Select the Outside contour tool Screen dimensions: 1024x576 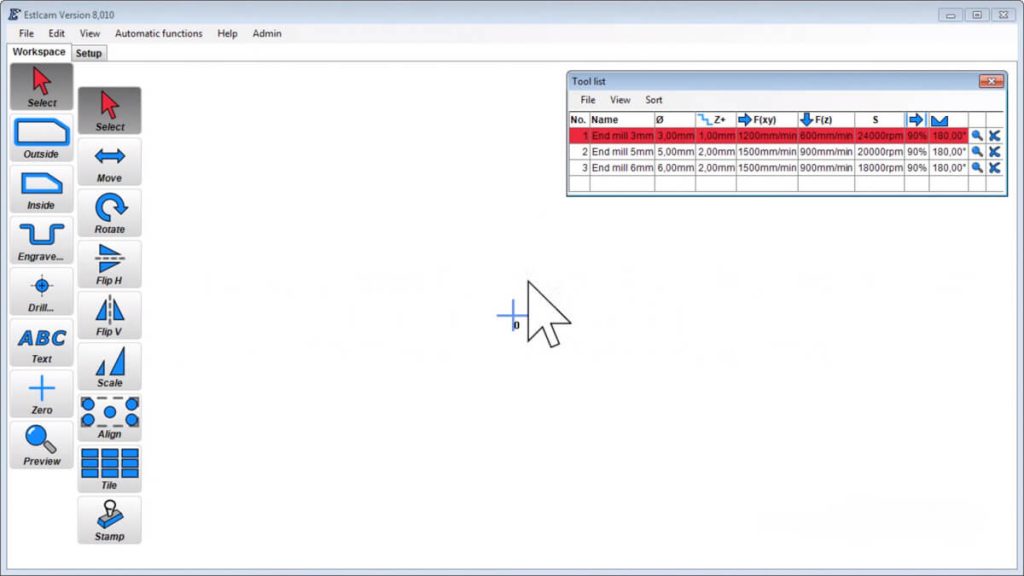click(41, 138)
